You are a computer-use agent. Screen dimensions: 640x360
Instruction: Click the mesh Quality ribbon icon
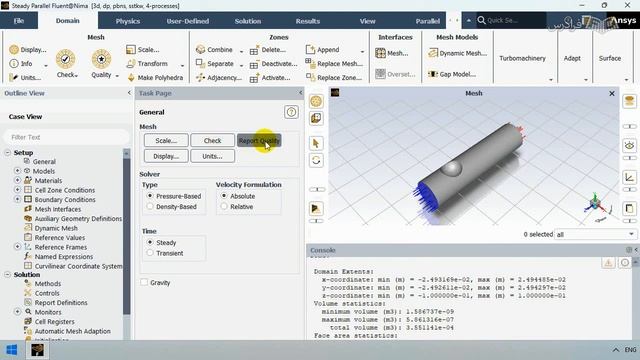101,59
